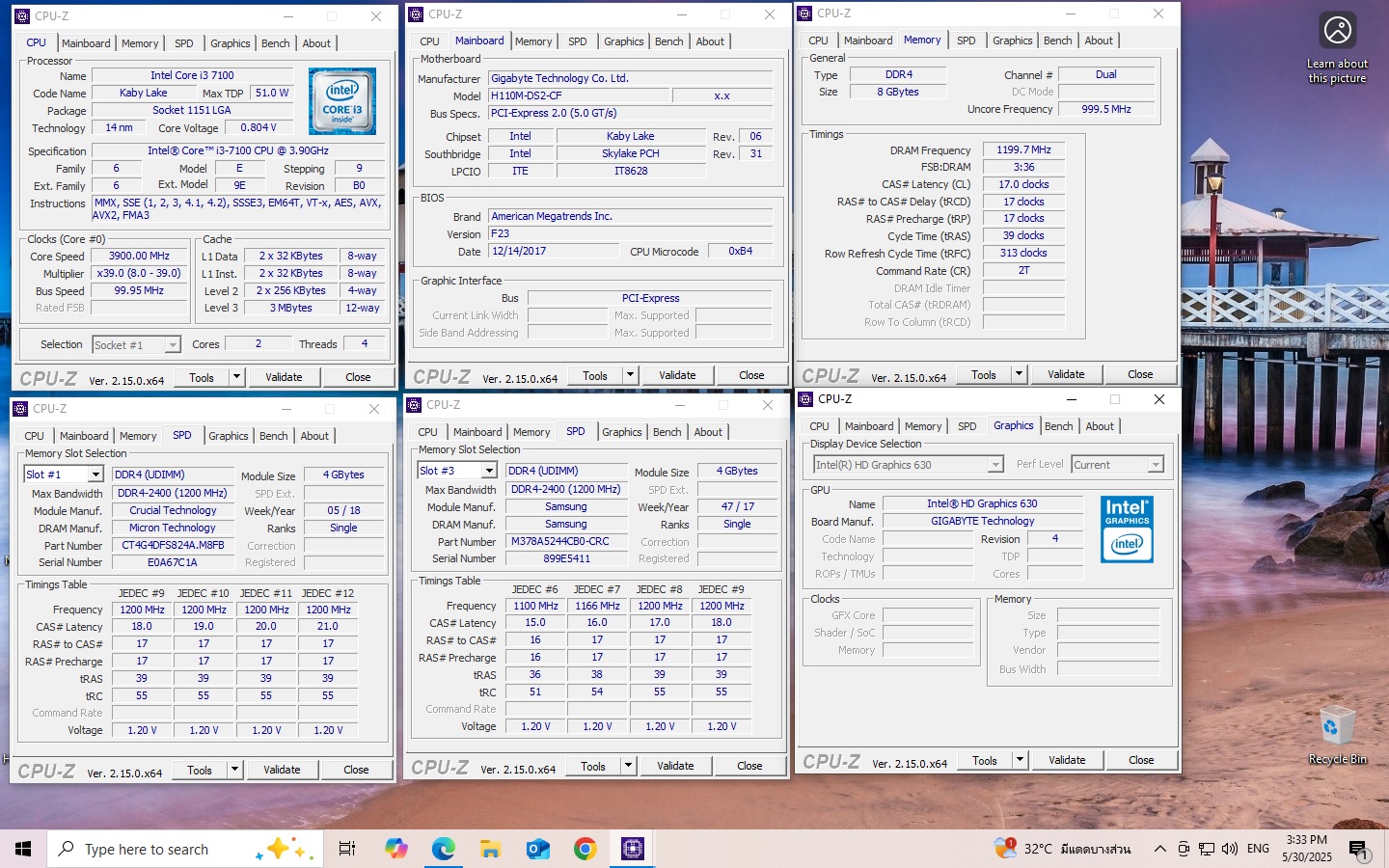The height and width of the screenshot is (868, 1389).
Task: Click Validate in the Memory tab window
Action: click(1066, 374)
